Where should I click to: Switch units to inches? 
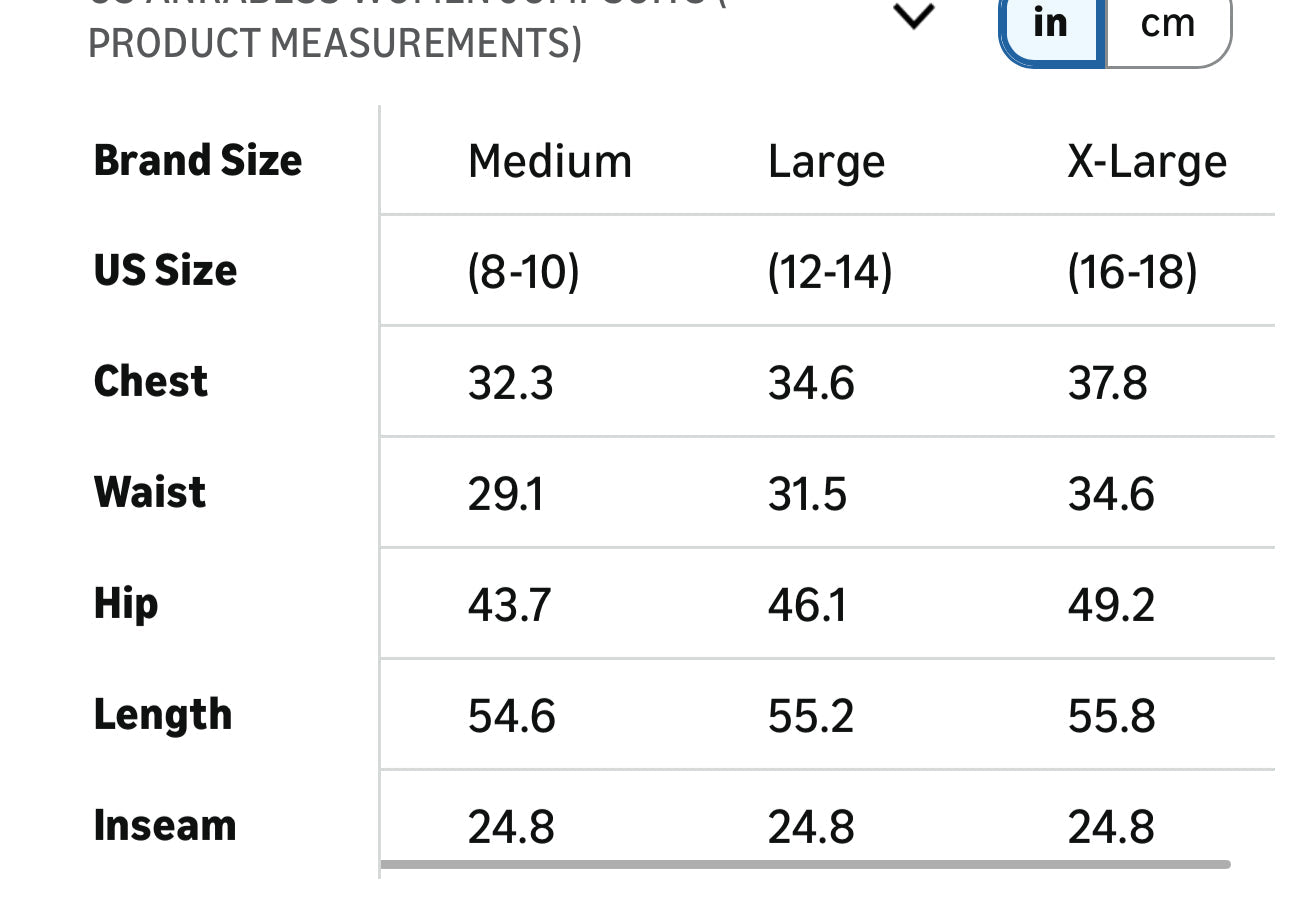[1051, 24]
